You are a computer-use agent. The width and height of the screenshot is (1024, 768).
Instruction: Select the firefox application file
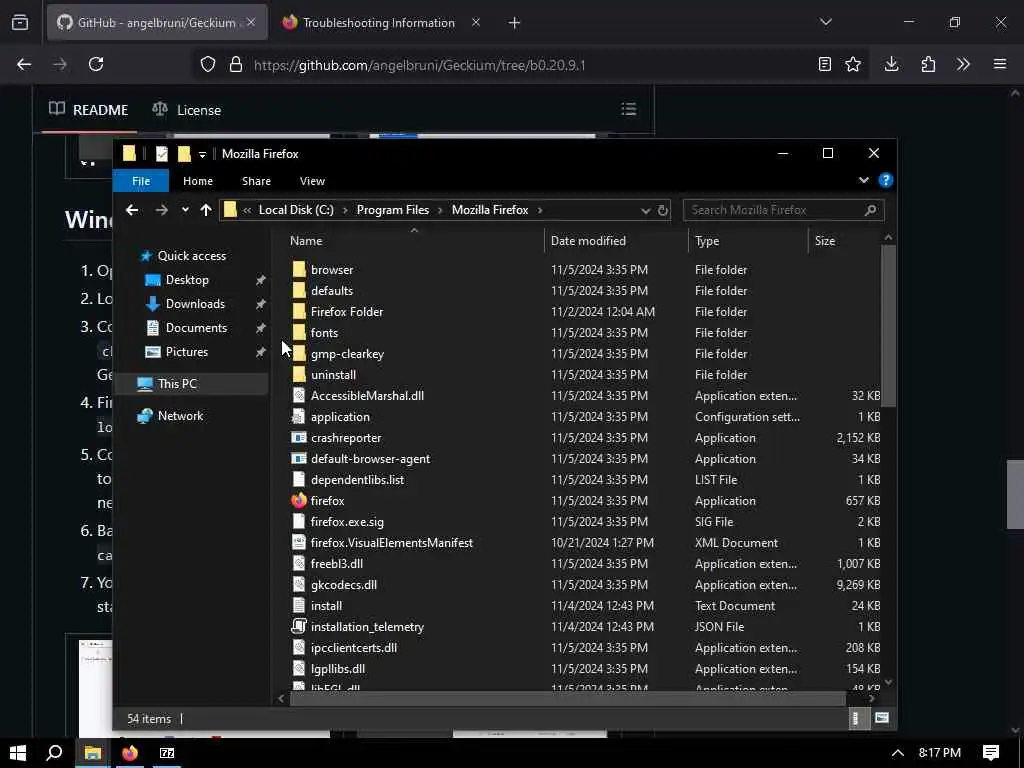327,501
